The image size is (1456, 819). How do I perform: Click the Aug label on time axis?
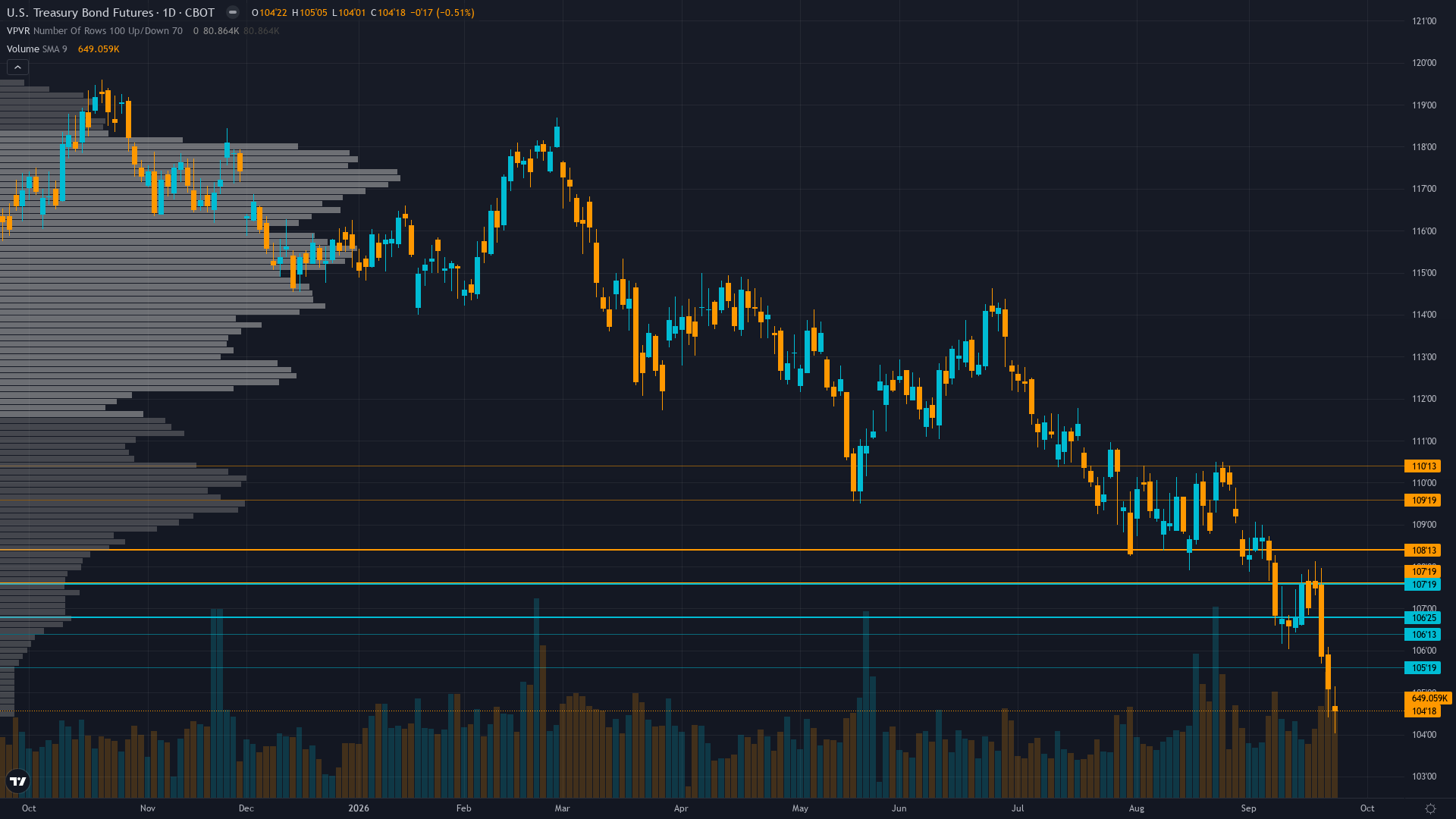coord(1137,808)
